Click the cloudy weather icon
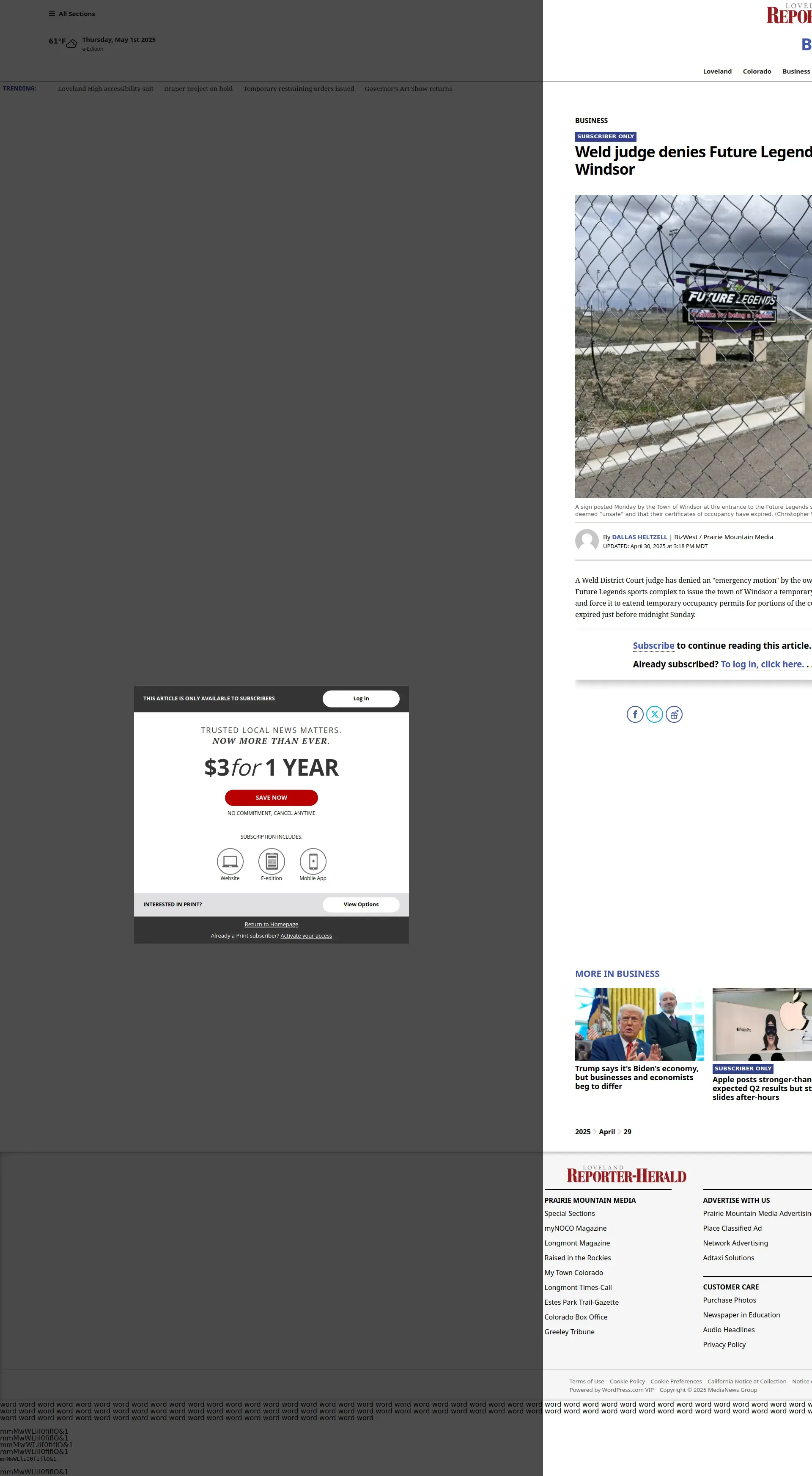 (x=71, y=44)
